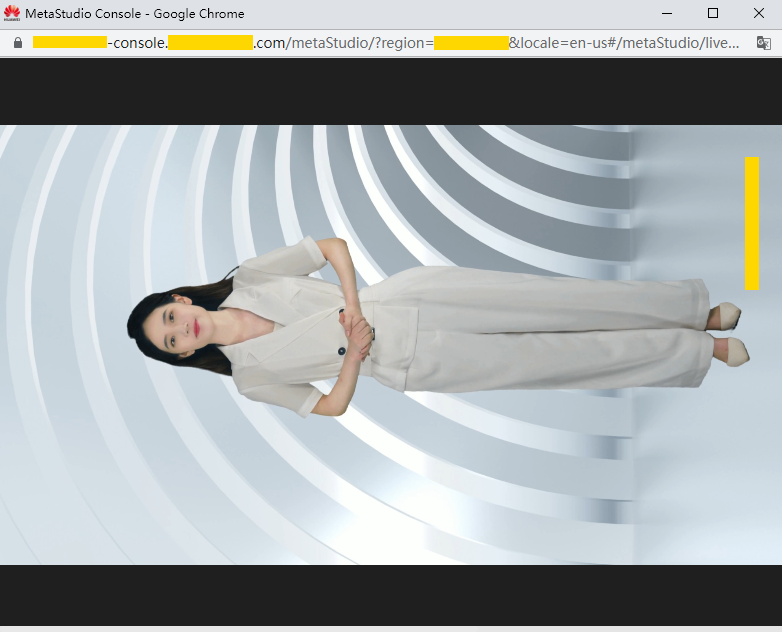Click the Huawei logo in title bar

(11, 13)
